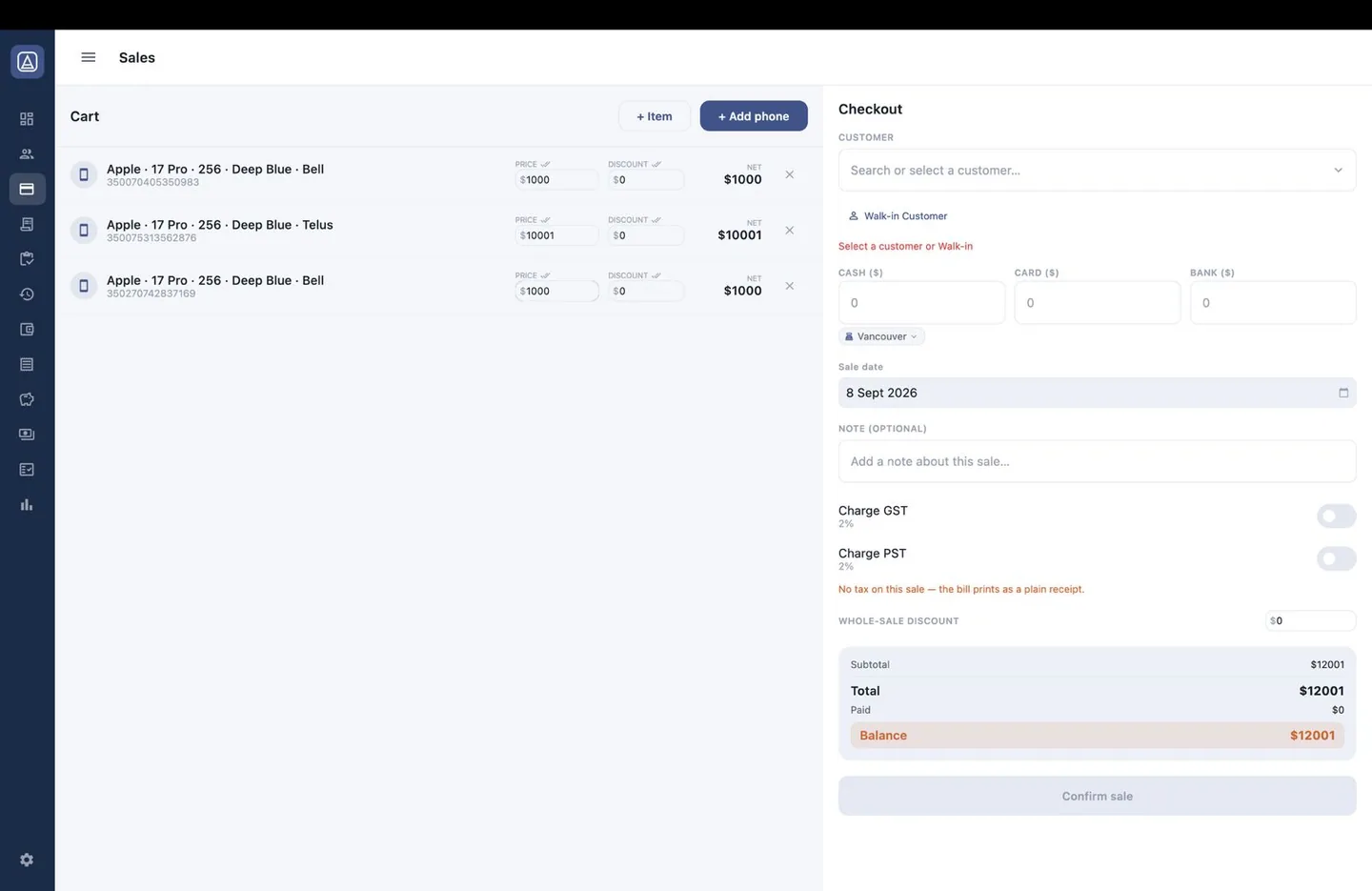Enable the Charge PST toggle
Image resolution: width=1372 pixels, height=891 pixels.
pyautogui.click(x=1336, y=558)
